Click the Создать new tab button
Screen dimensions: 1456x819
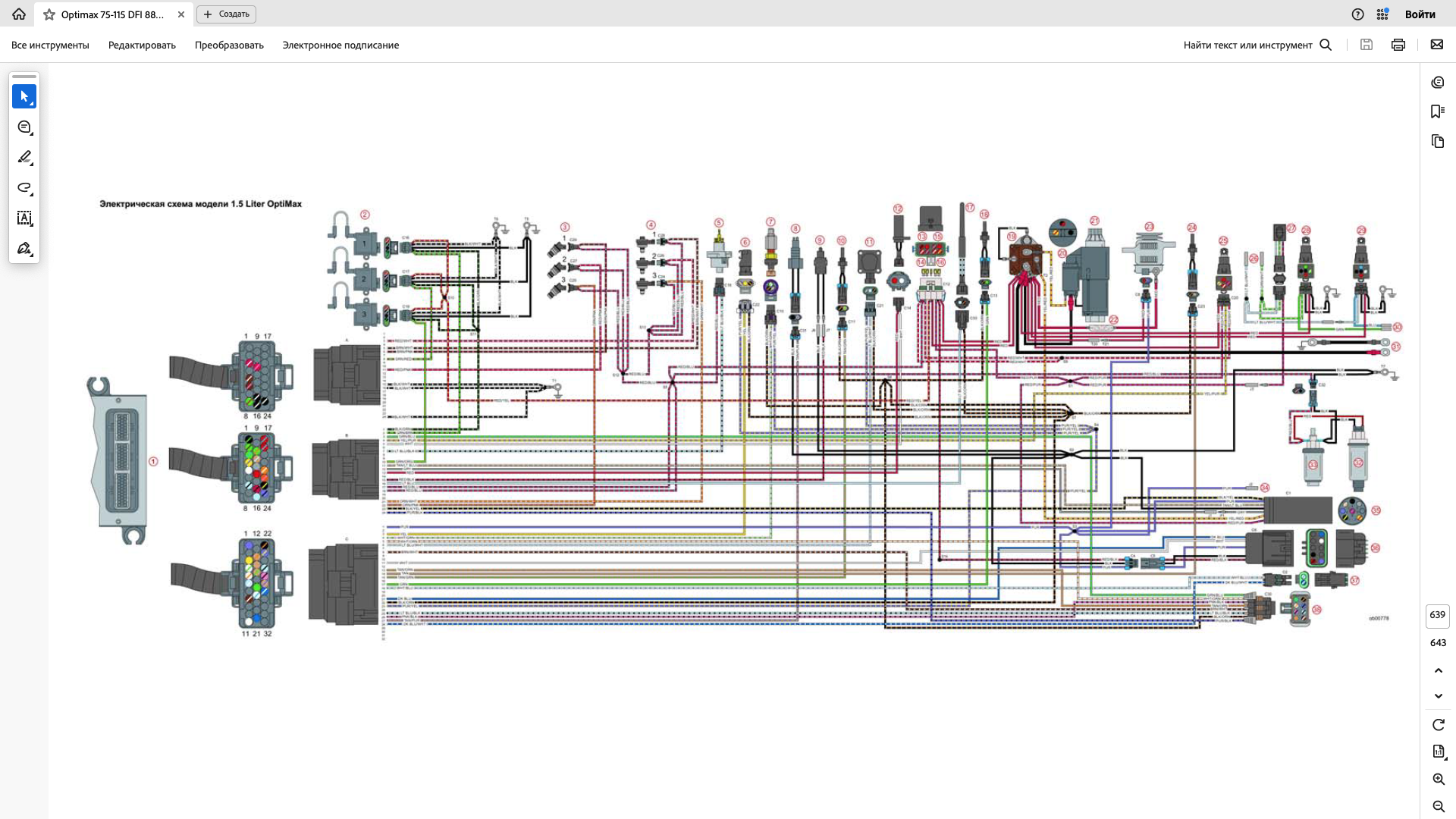point(227,14)
